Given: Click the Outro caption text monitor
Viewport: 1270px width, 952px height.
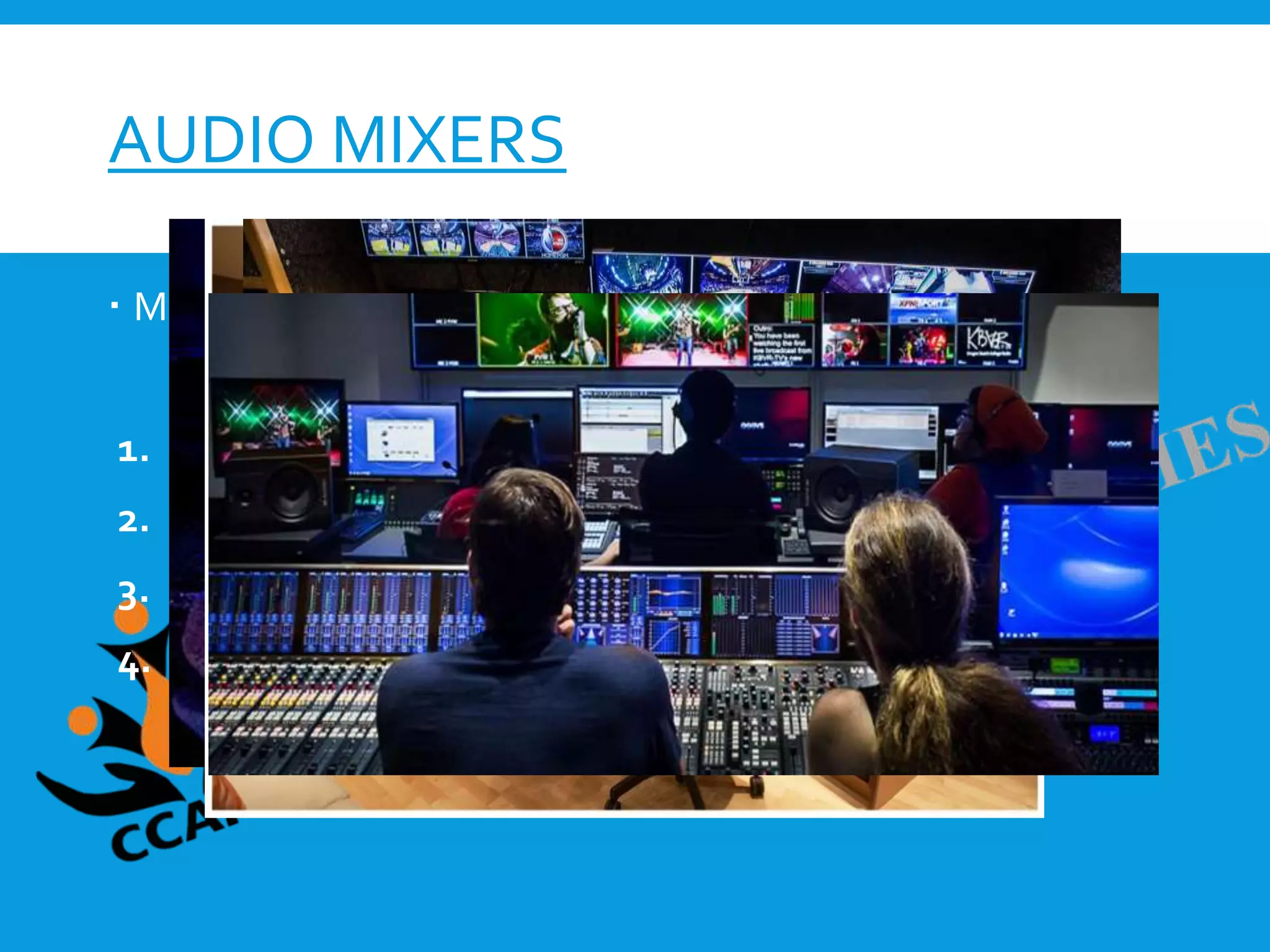Looking at the screenshot, I should [781, 344].
